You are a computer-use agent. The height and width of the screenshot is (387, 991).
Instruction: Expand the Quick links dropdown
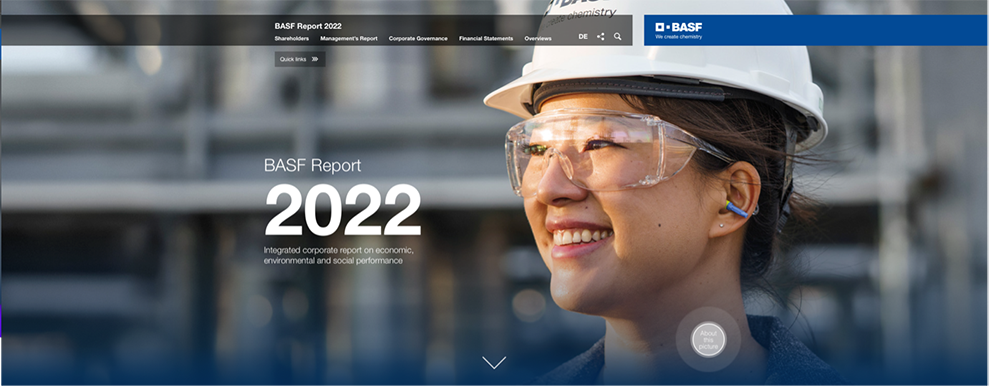click(300, 59)
